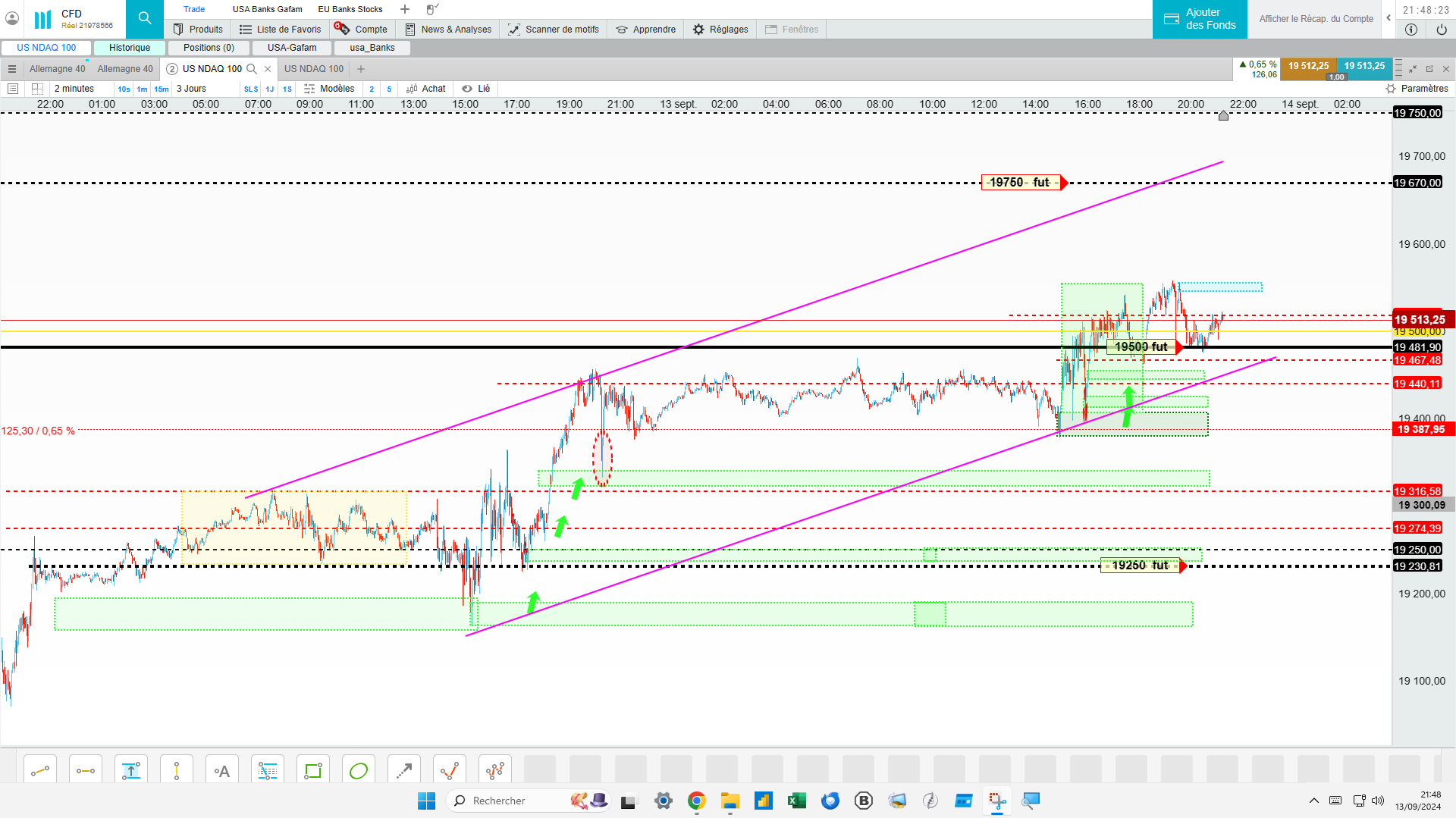Select the rectangle drawing tool
This screenshot has height=818, width=1456.
[313, 771]
